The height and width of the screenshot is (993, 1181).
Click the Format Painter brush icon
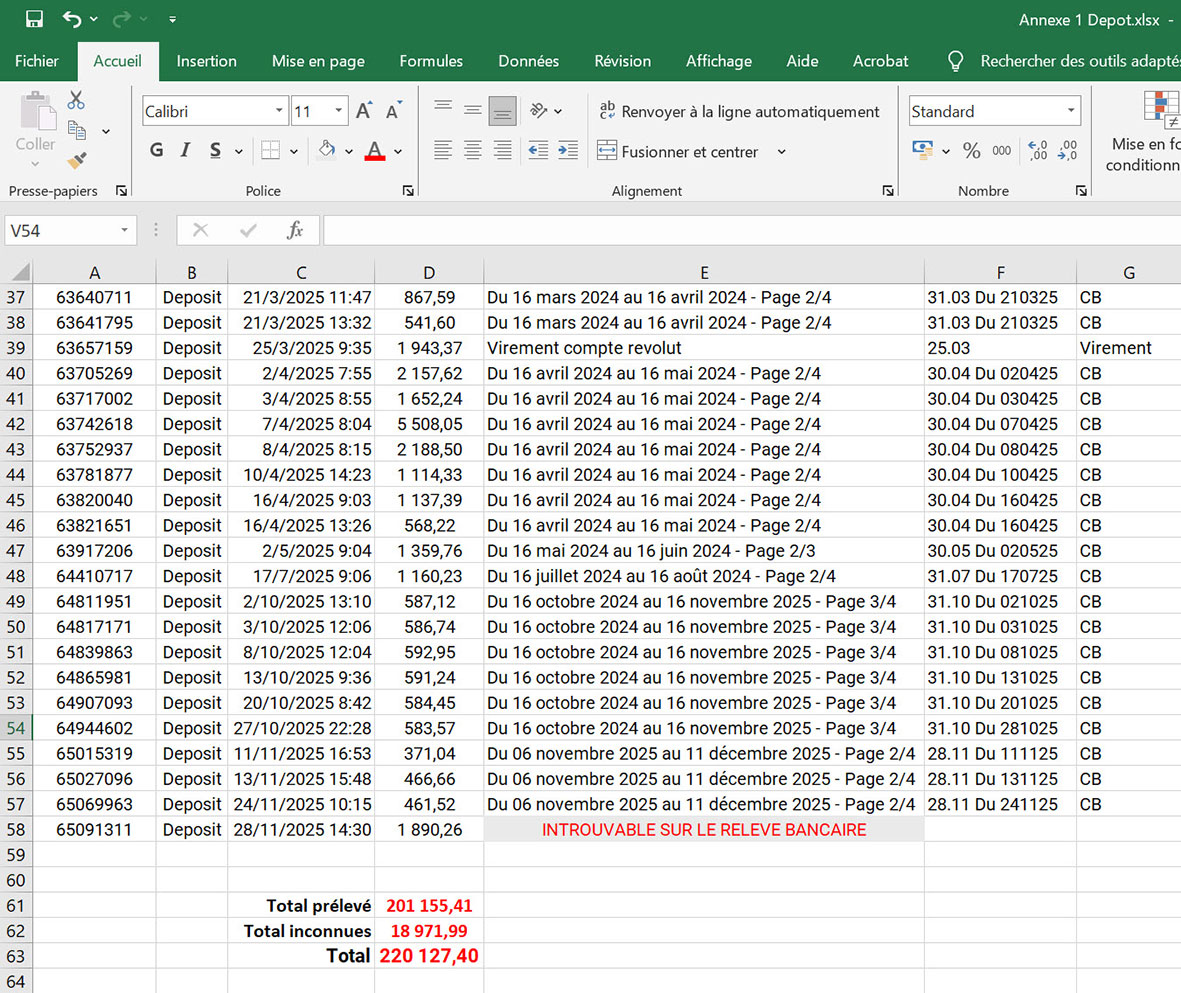pos(76,160)
